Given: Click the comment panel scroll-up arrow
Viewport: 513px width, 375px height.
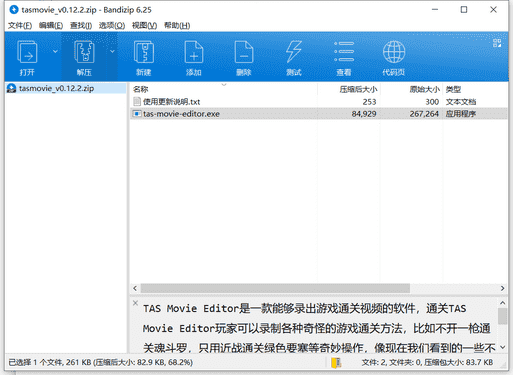Looking at the screenshot, I should 502,303.
